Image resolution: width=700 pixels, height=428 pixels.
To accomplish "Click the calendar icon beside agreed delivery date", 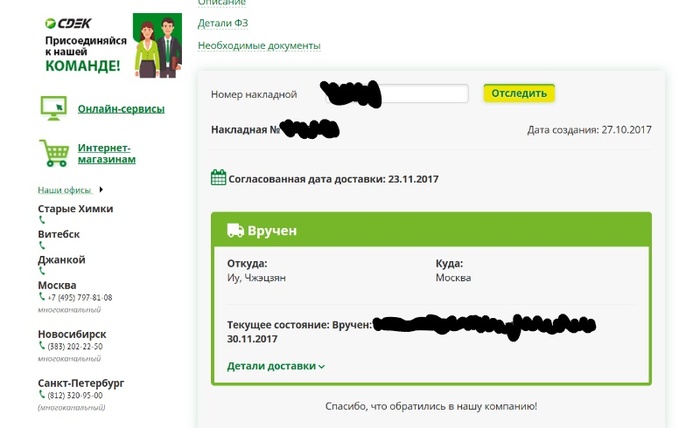I will [x=218, y=178].
